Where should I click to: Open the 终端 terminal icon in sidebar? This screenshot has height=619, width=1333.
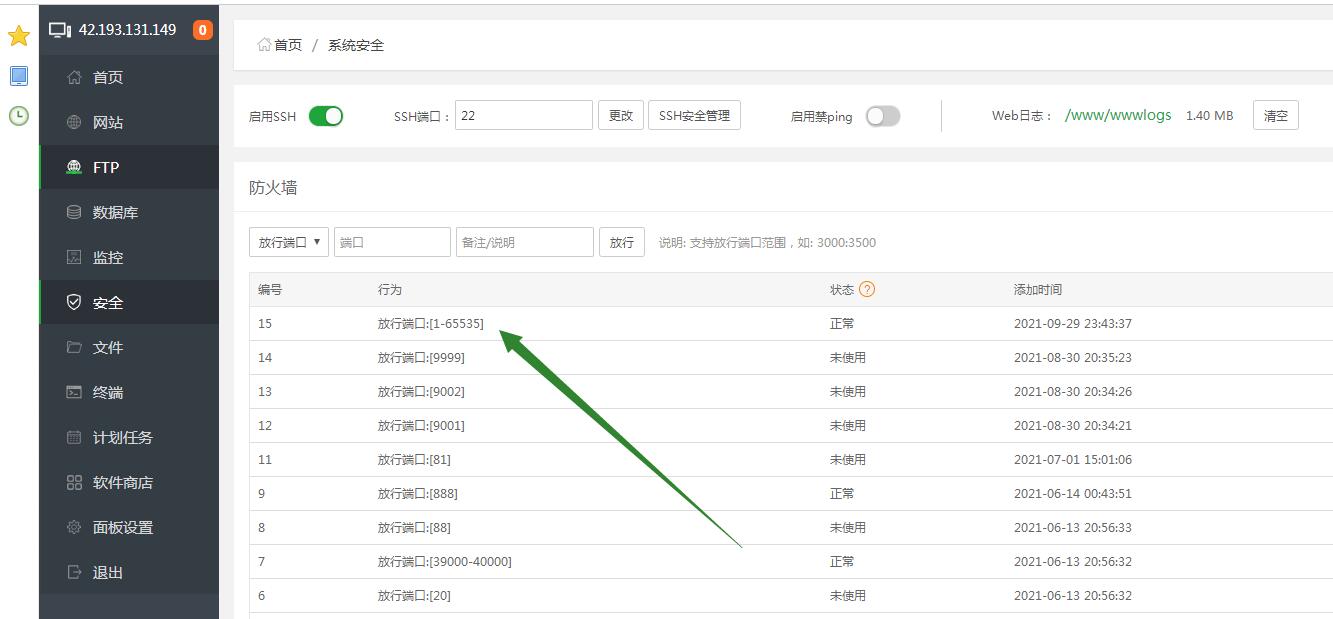74,392
